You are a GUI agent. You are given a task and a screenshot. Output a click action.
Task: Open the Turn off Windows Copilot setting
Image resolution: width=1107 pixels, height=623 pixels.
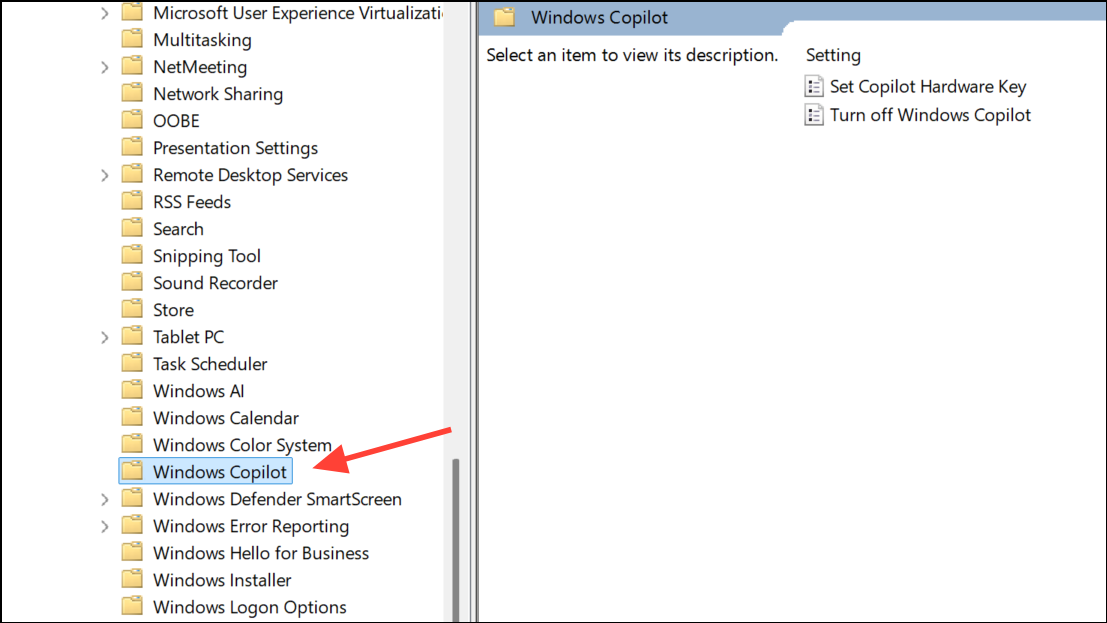[930, 115]
